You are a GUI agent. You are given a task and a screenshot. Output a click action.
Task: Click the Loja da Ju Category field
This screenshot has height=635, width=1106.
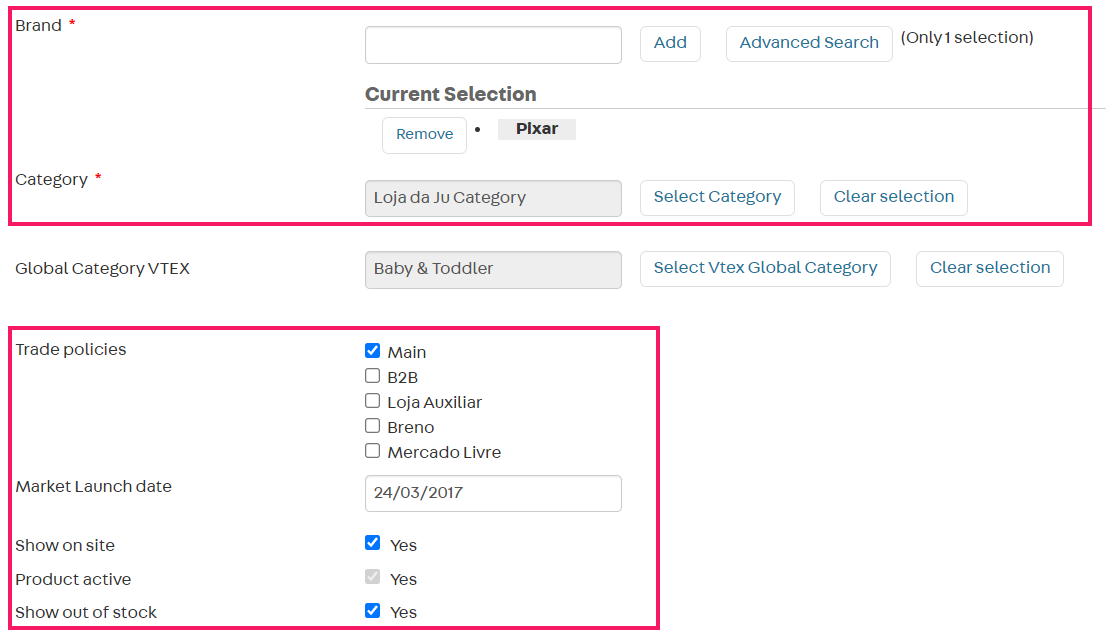[x=493, y=198]
